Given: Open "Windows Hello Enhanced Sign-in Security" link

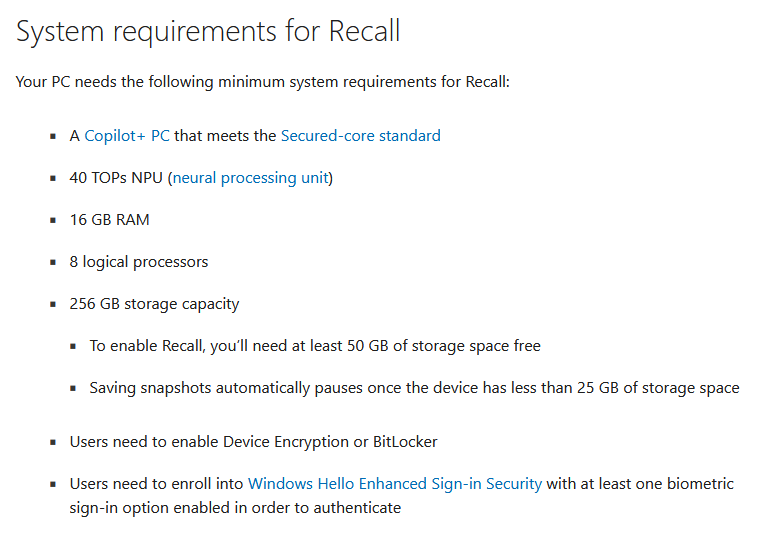Looking at the screenshot, I should [x=394, y=484].
